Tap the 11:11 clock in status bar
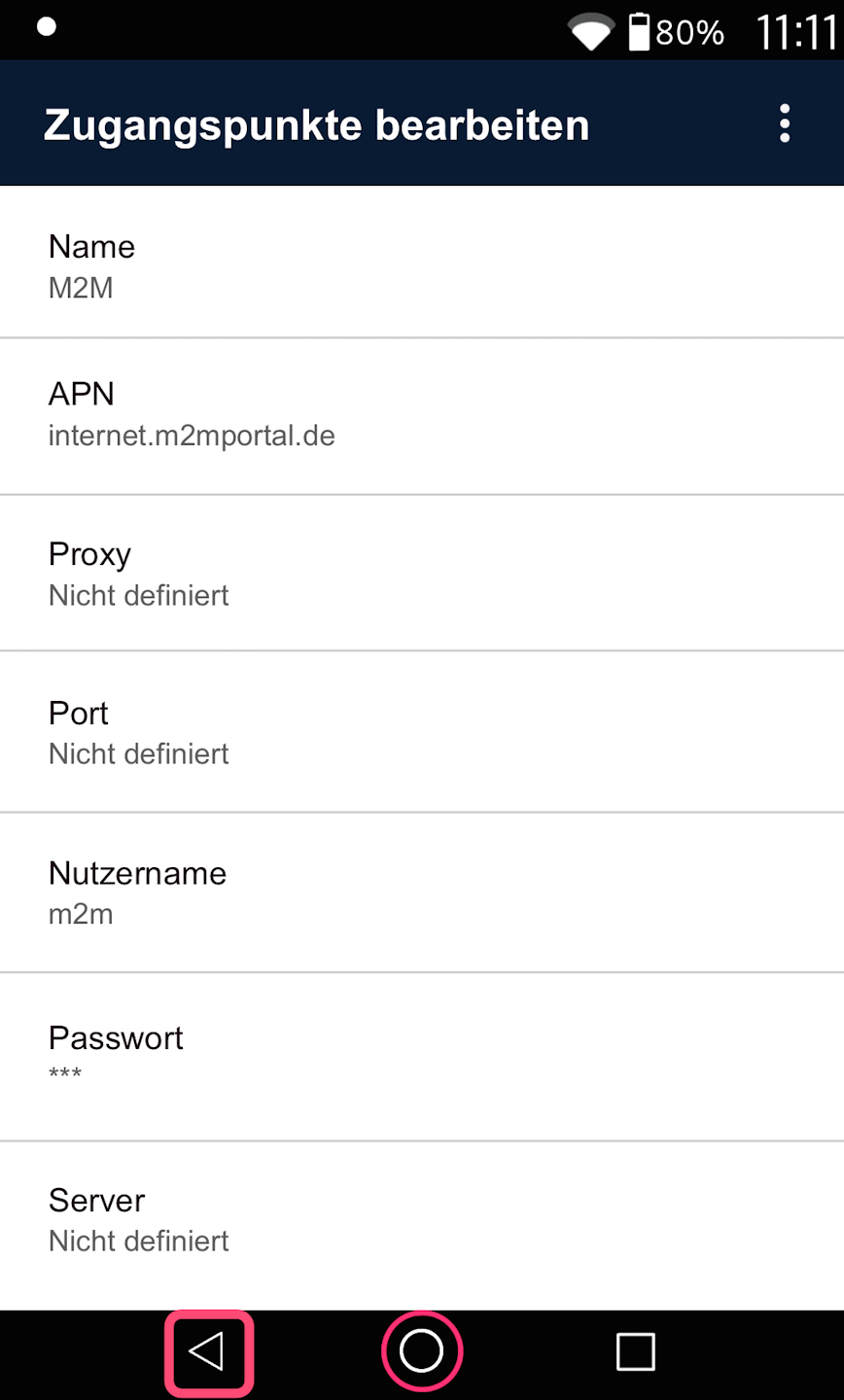The width and height of the screenshot is (844, 1400). pyautogui.click(x=795, y=33)
